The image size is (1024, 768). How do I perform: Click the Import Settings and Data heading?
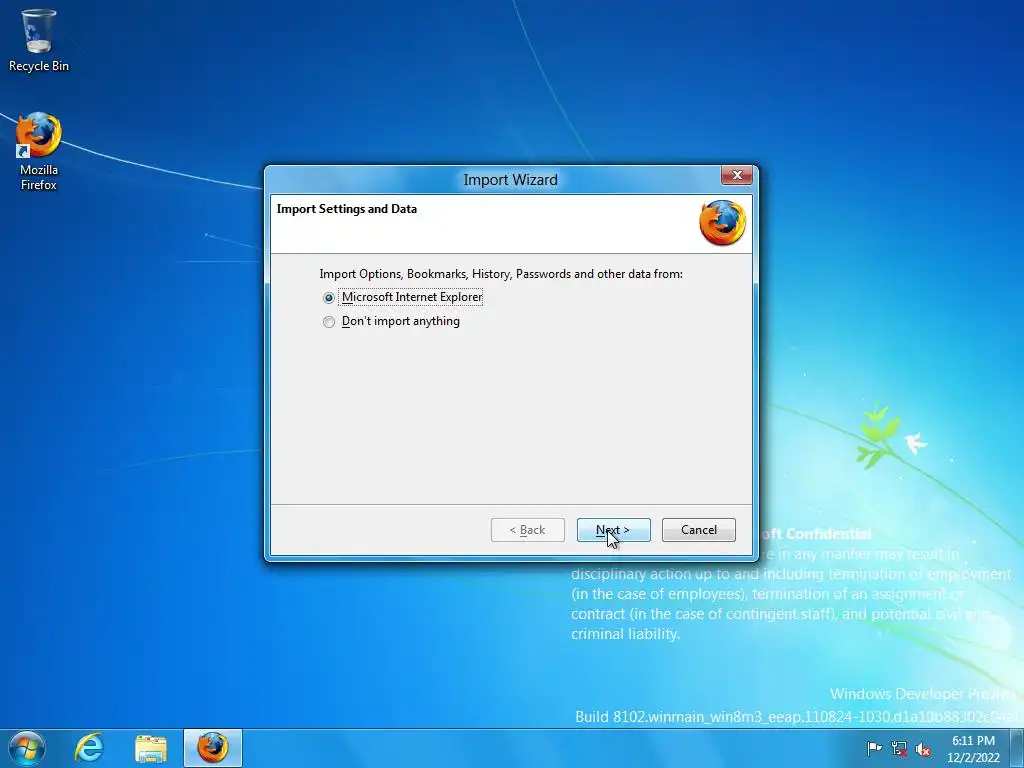347,209
